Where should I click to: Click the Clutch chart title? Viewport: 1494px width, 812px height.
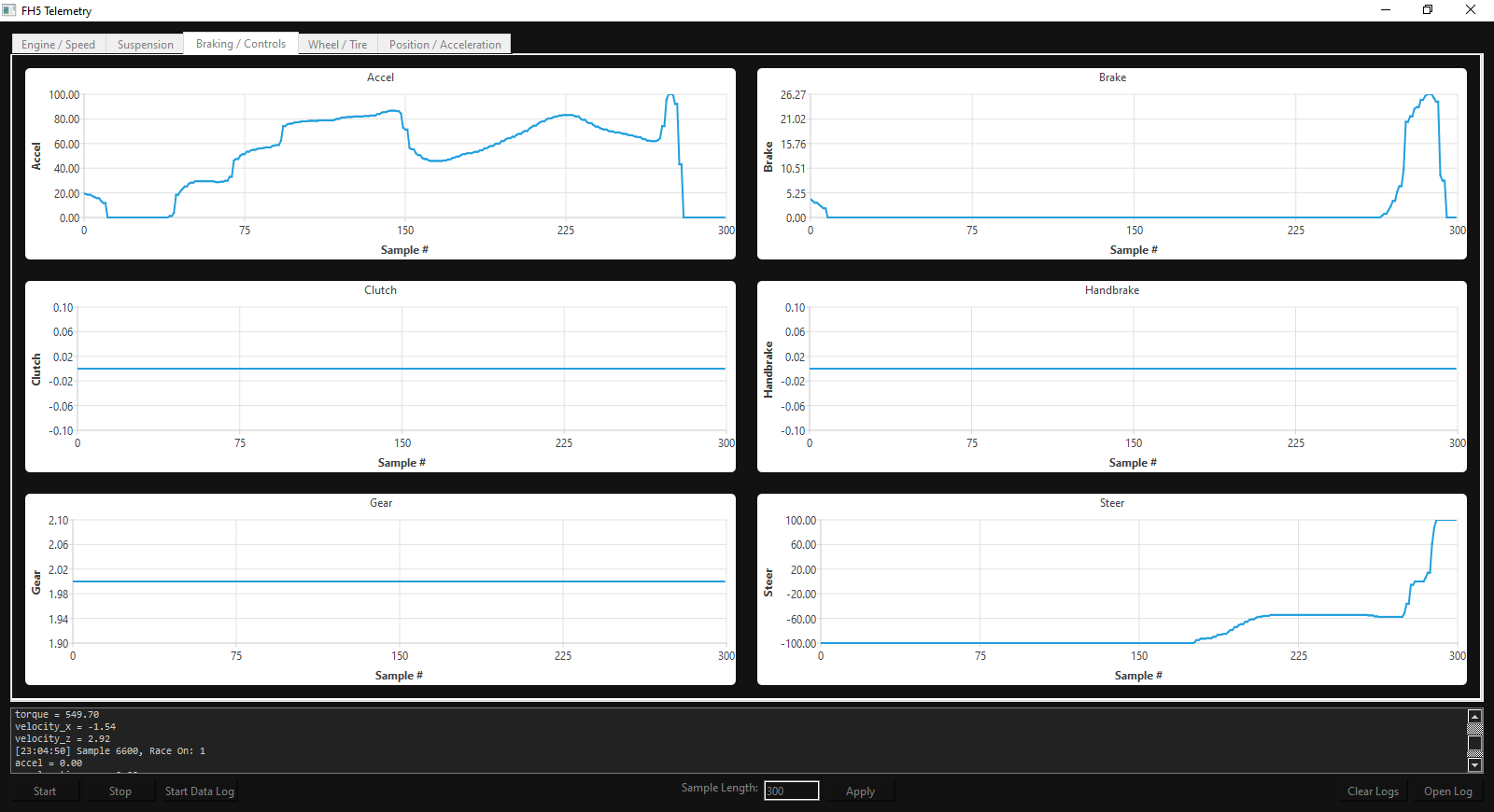pos(380,290)
